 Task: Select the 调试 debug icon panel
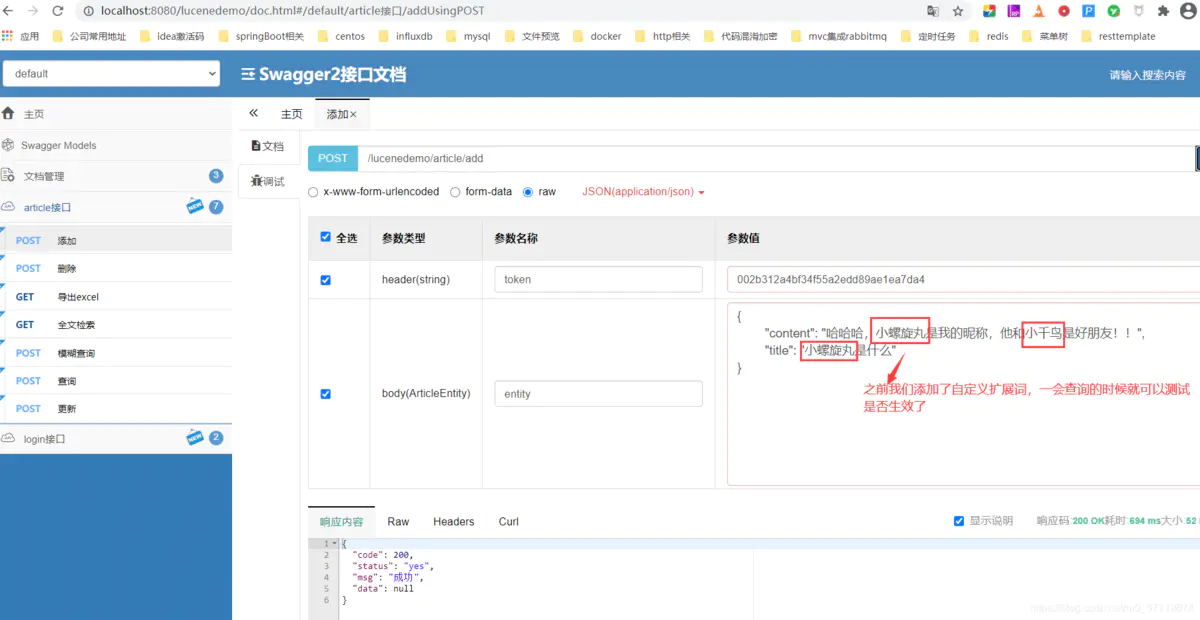(257, 181)
